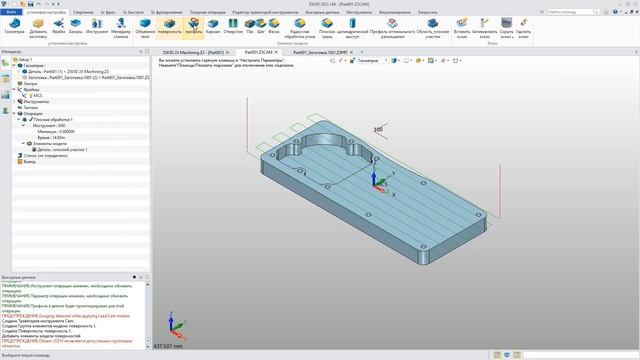The width and height of the screenshot is (640, 360).
Task: Close the Part001.Z3CAM document tab
Action: pyautogui.click(x=276, y=52)
